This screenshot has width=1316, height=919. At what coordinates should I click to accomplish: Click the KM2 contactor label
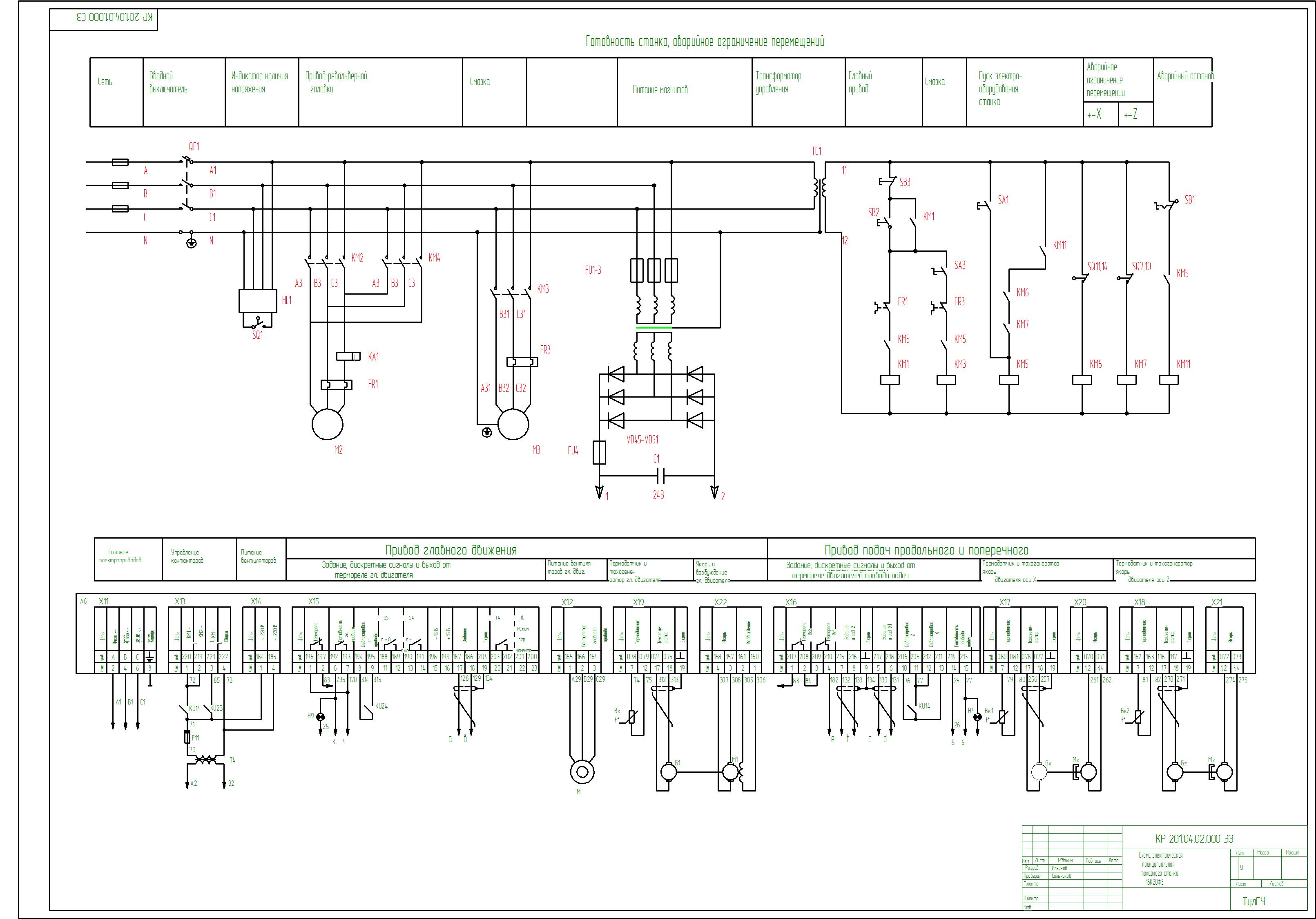coord(357,258)
